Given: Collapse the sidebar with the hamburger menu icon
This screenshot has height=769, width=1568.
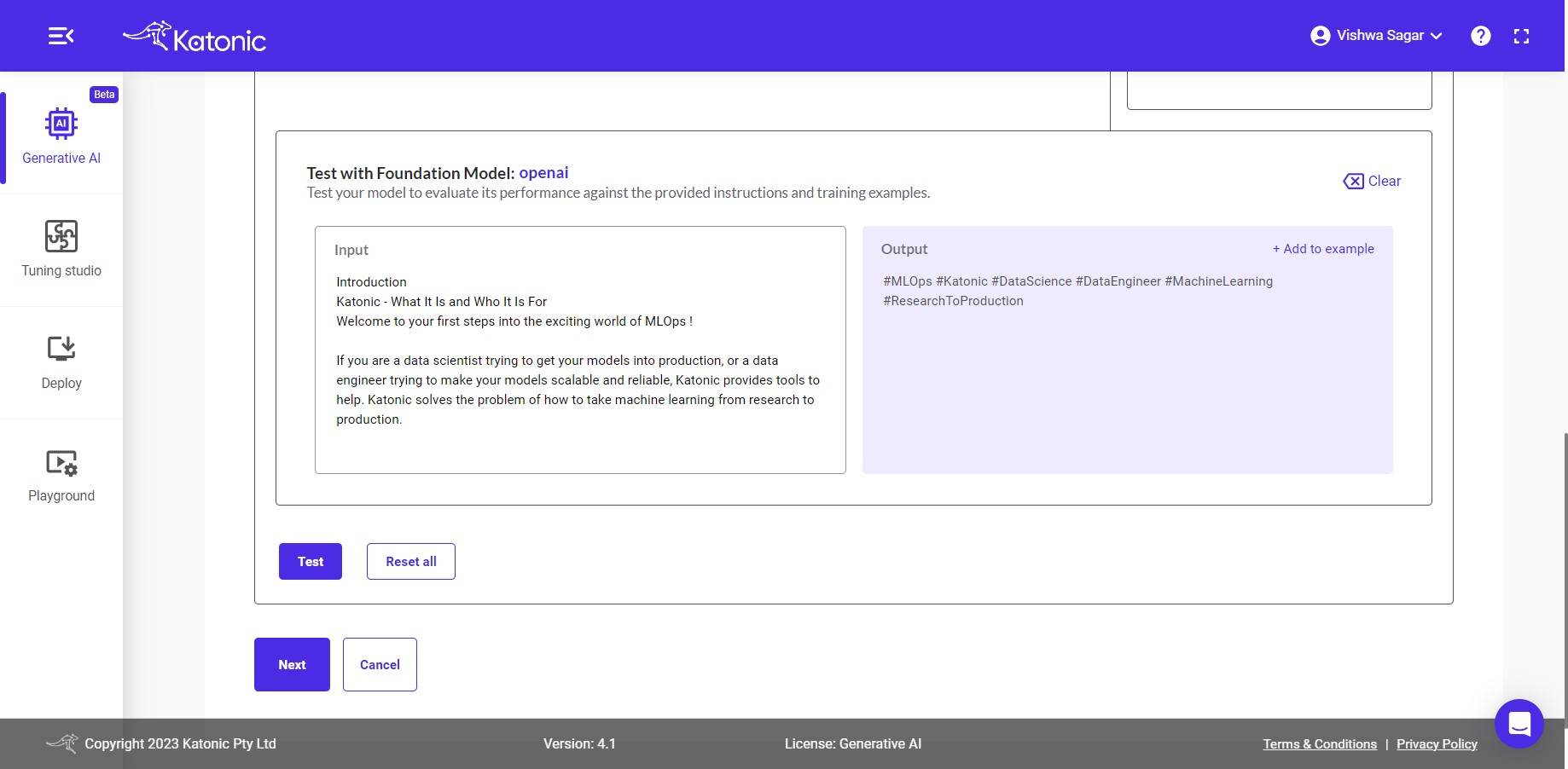Looking at the screenshot, I should point(61,36).
